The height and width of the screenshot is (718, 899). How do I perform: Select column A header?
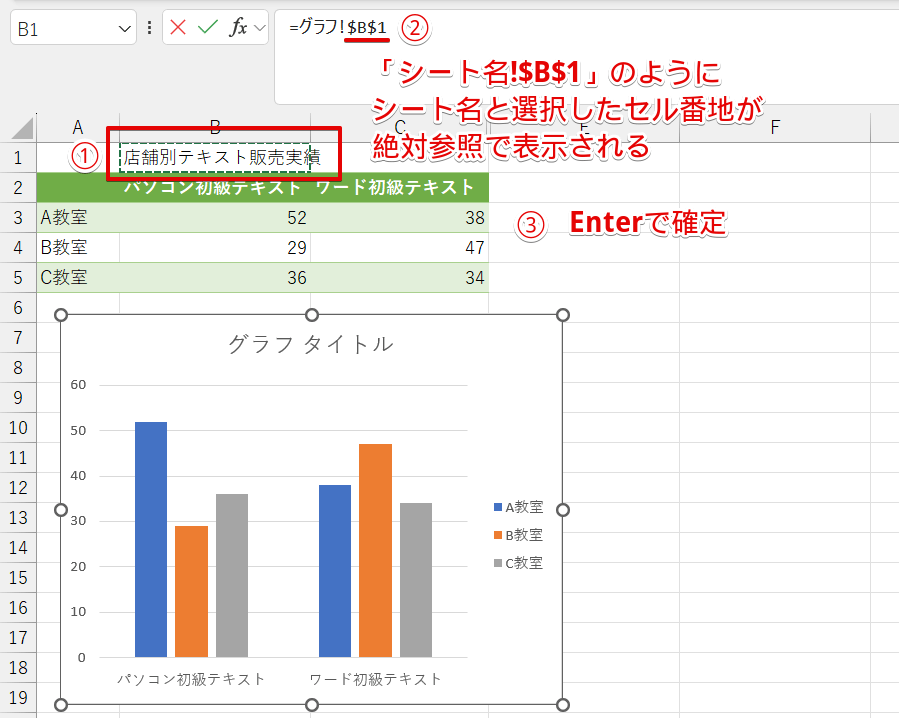78,127
